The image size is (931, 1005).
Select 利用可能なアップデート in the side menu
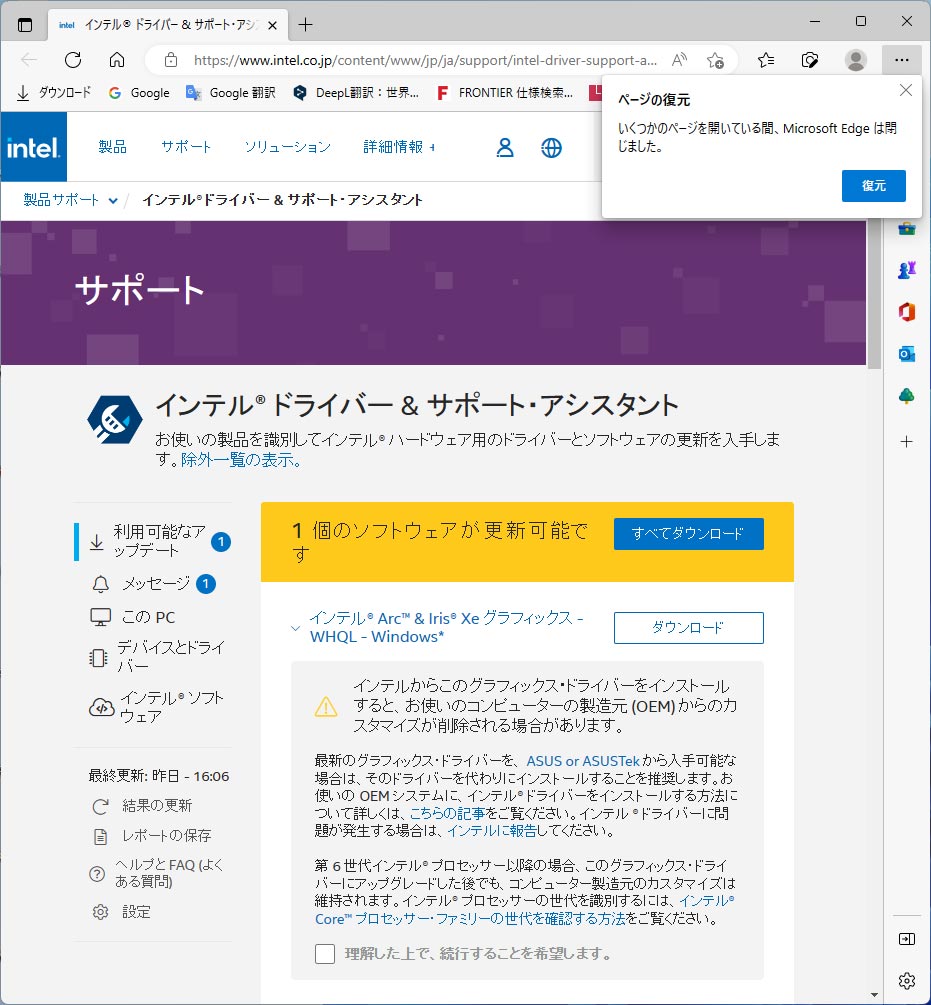(152, 542)
